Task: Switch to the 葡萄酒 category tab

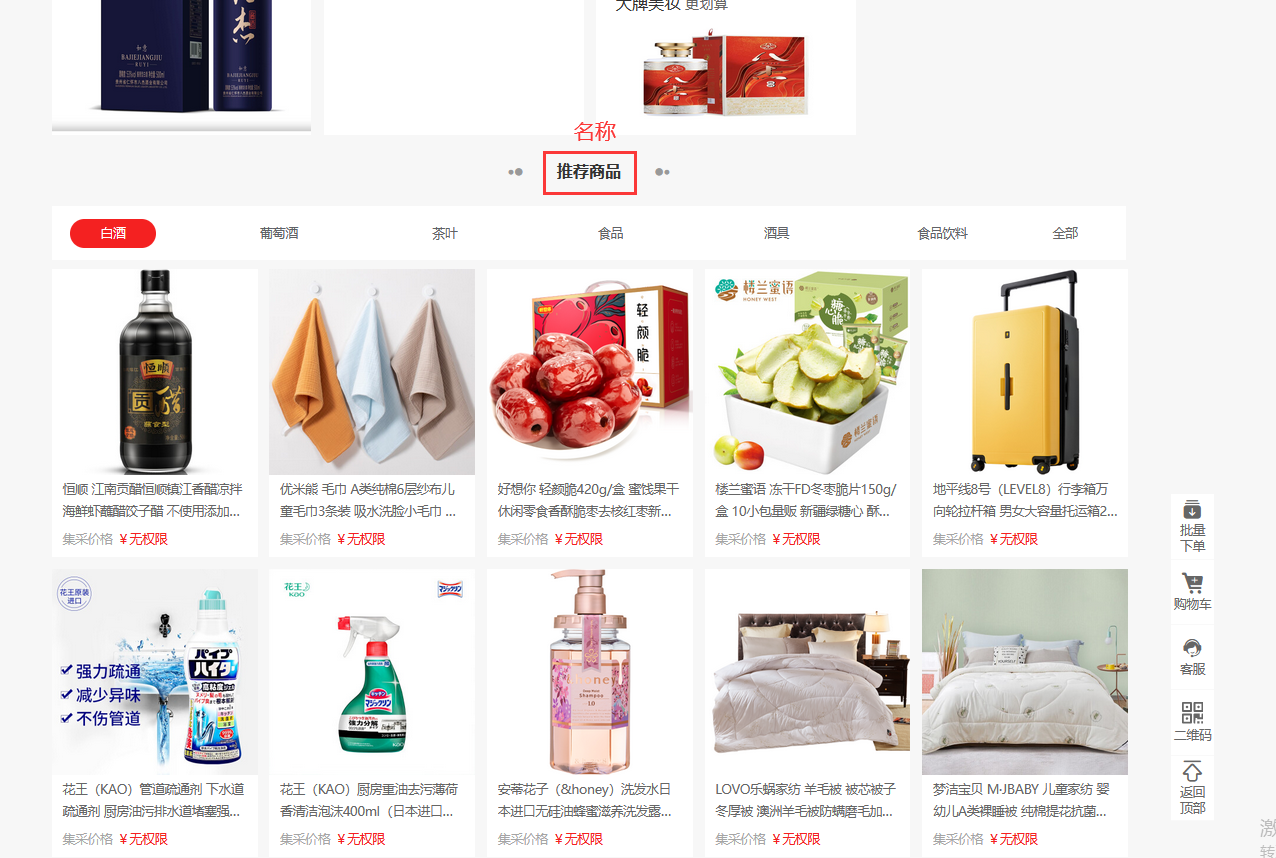Action: click(279, 233)
